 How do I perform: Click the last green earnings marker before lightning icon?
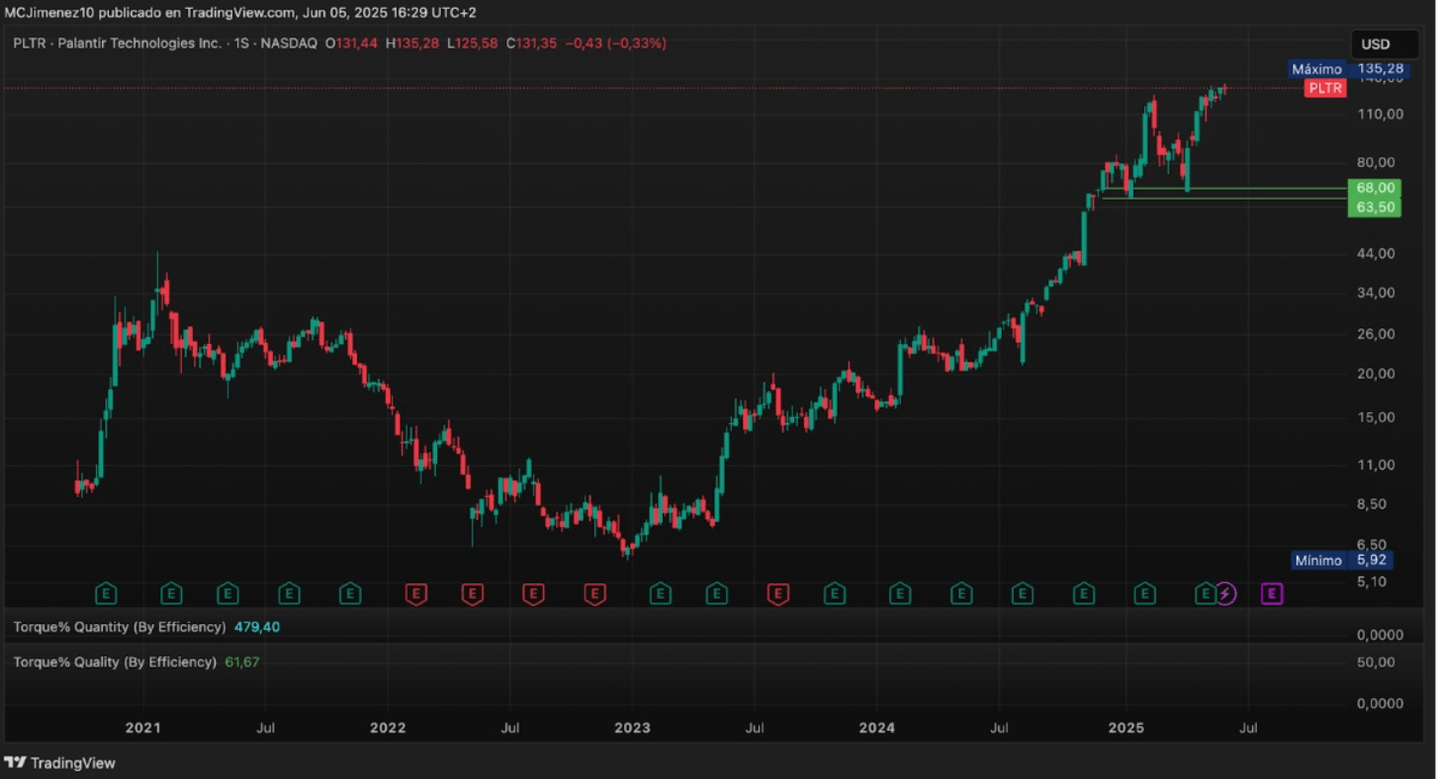click(1205, 595)
